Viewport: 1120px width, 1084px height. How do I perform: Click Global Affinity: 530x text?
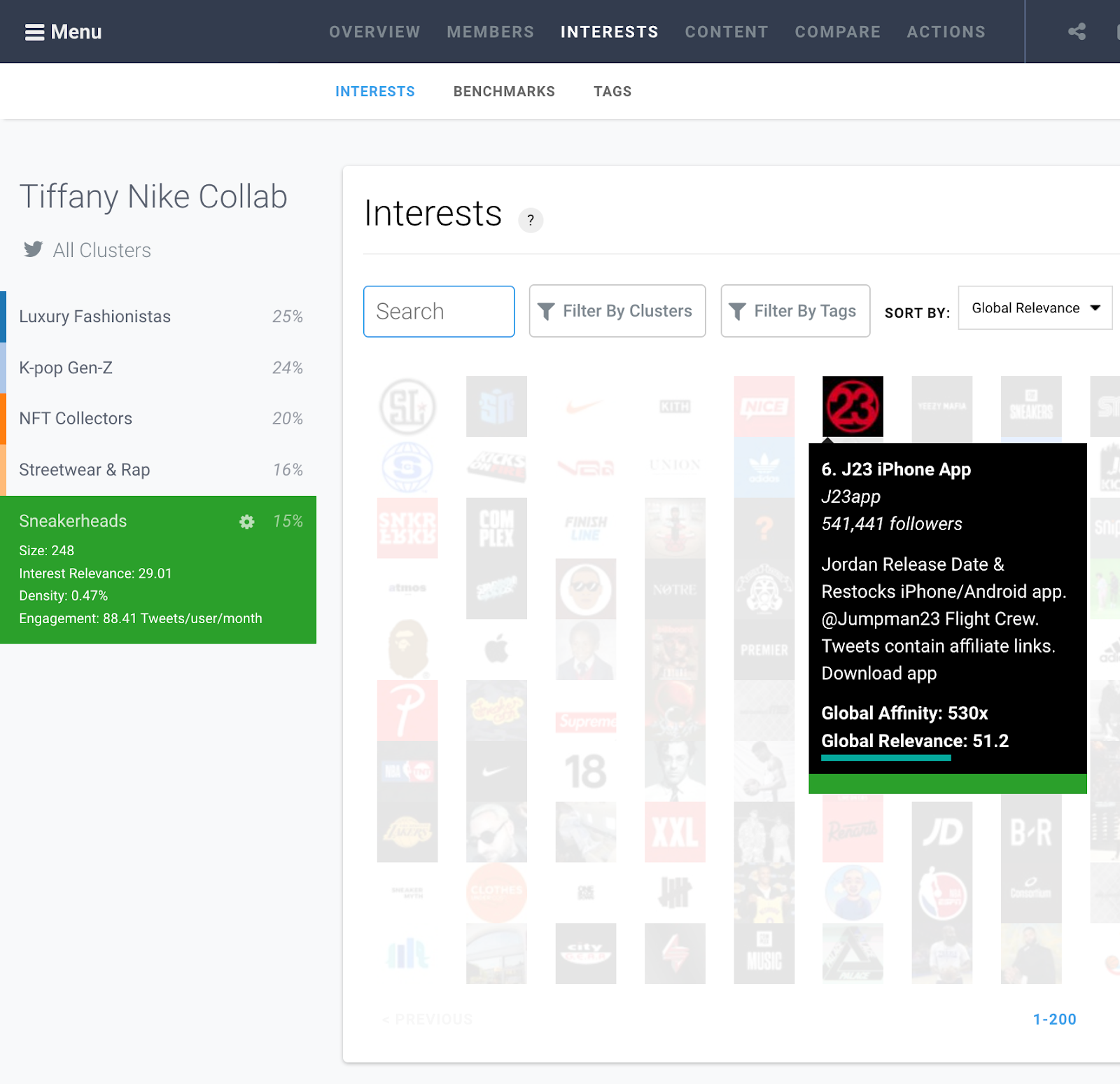tap(904, 714)
